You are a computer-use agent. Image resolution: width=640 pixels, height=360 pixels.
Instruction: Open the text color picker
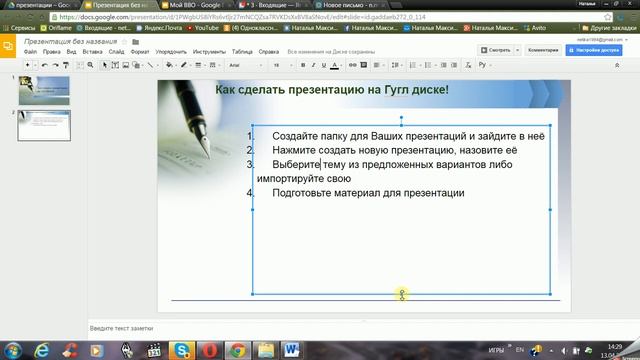pyautogui.click(x=335, y=65)
